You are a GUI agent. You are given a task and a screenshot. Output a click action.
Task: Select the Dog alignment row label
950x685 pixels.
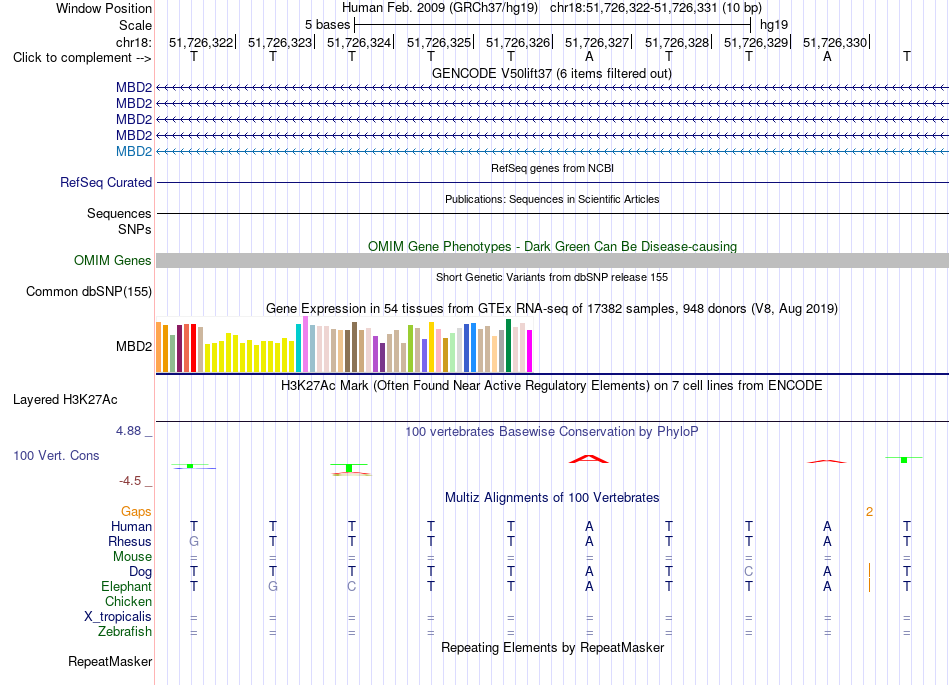click(141, 572)
